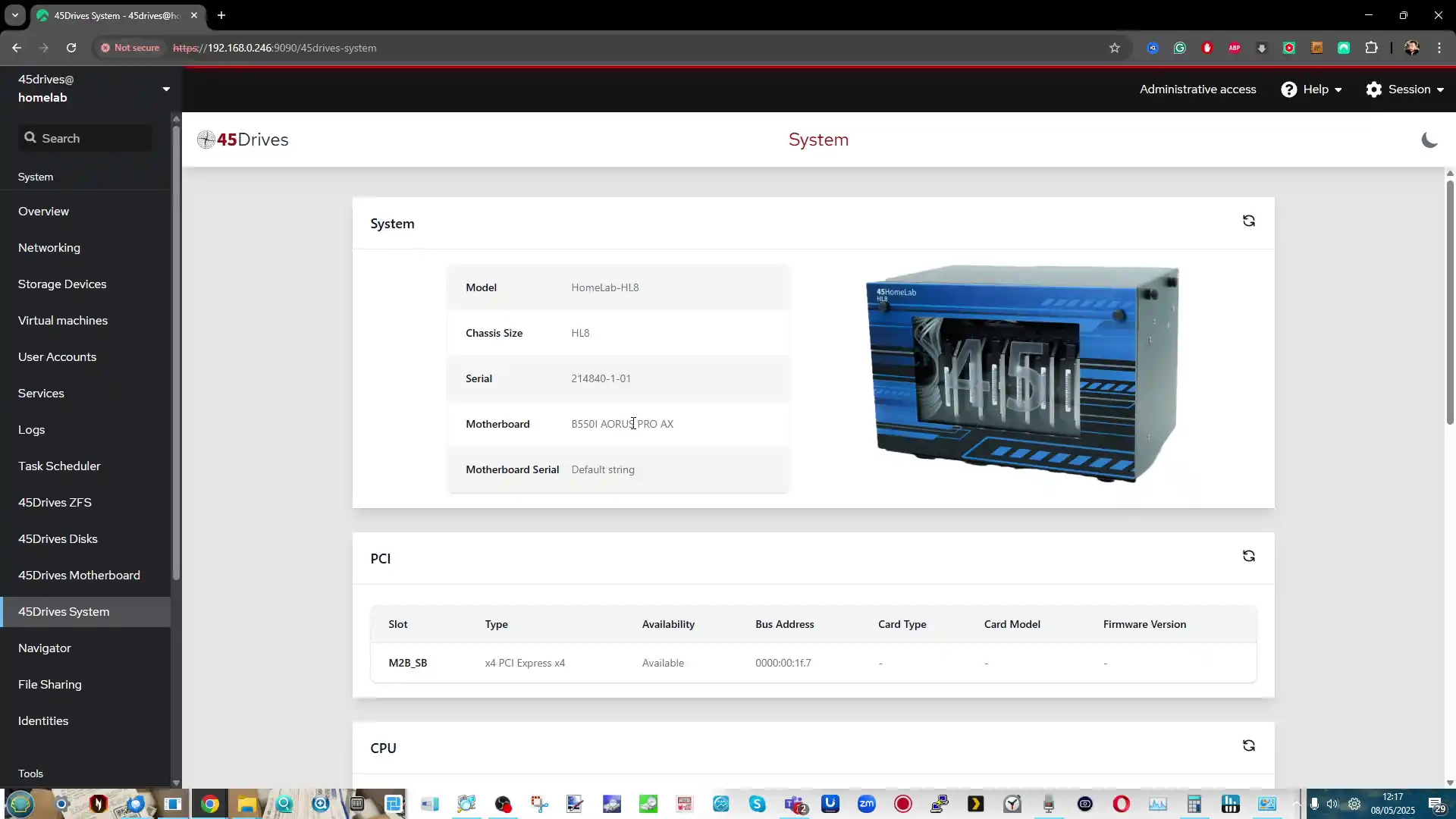Viewport: 1456px width, 819px height.
Task: Open Opera from the taskbar
Action: pyautogui.click(x=1121, y=804)
